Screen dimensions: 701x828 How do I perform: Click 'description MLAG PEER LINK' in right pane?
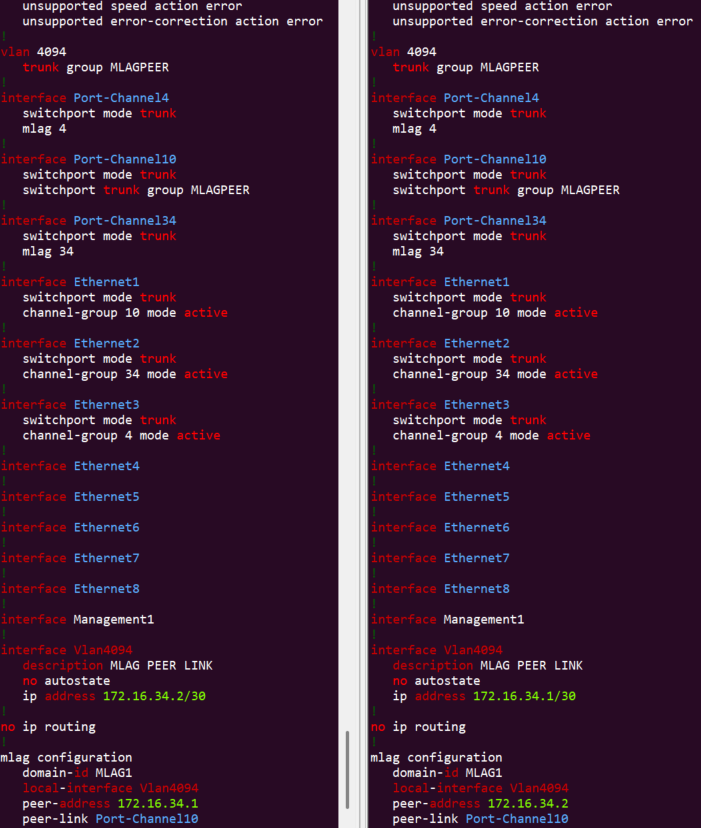pos(488,665)
